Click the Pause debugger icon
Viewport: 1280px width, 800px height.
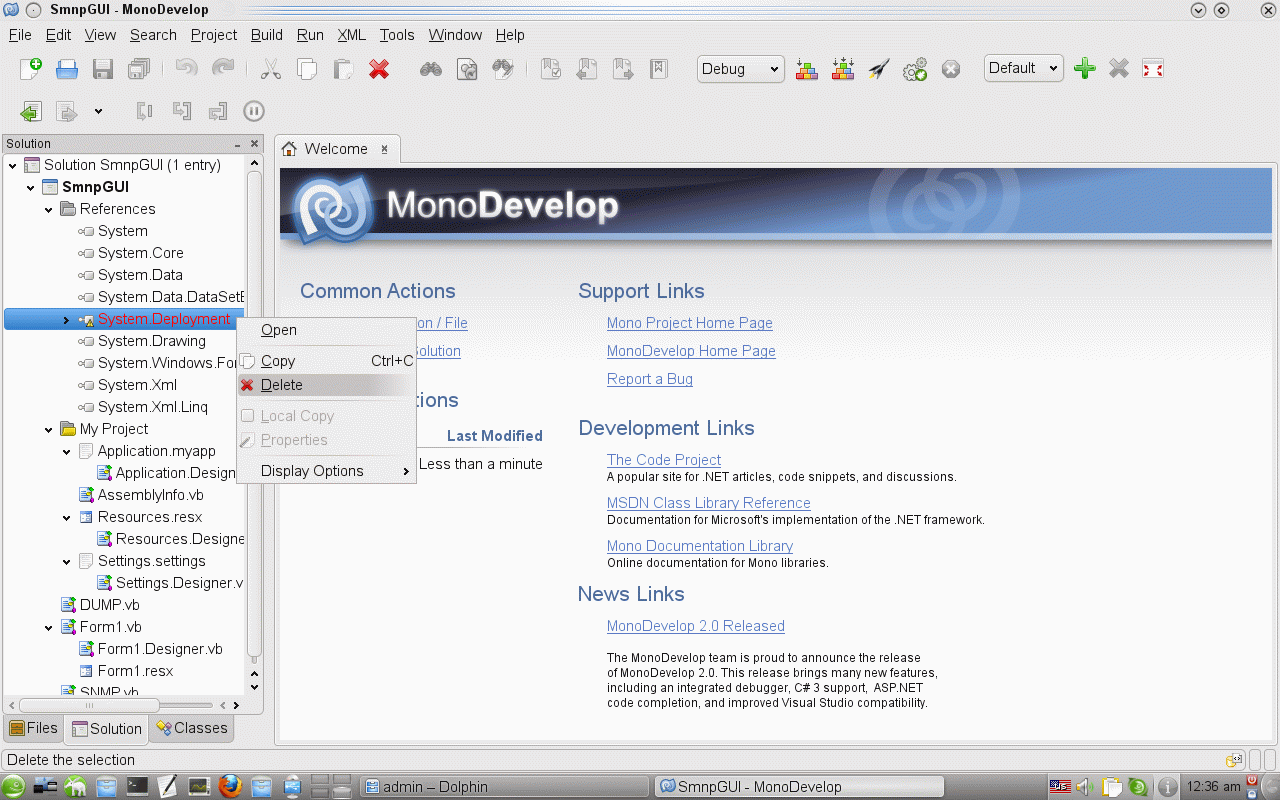coord(254,111)
